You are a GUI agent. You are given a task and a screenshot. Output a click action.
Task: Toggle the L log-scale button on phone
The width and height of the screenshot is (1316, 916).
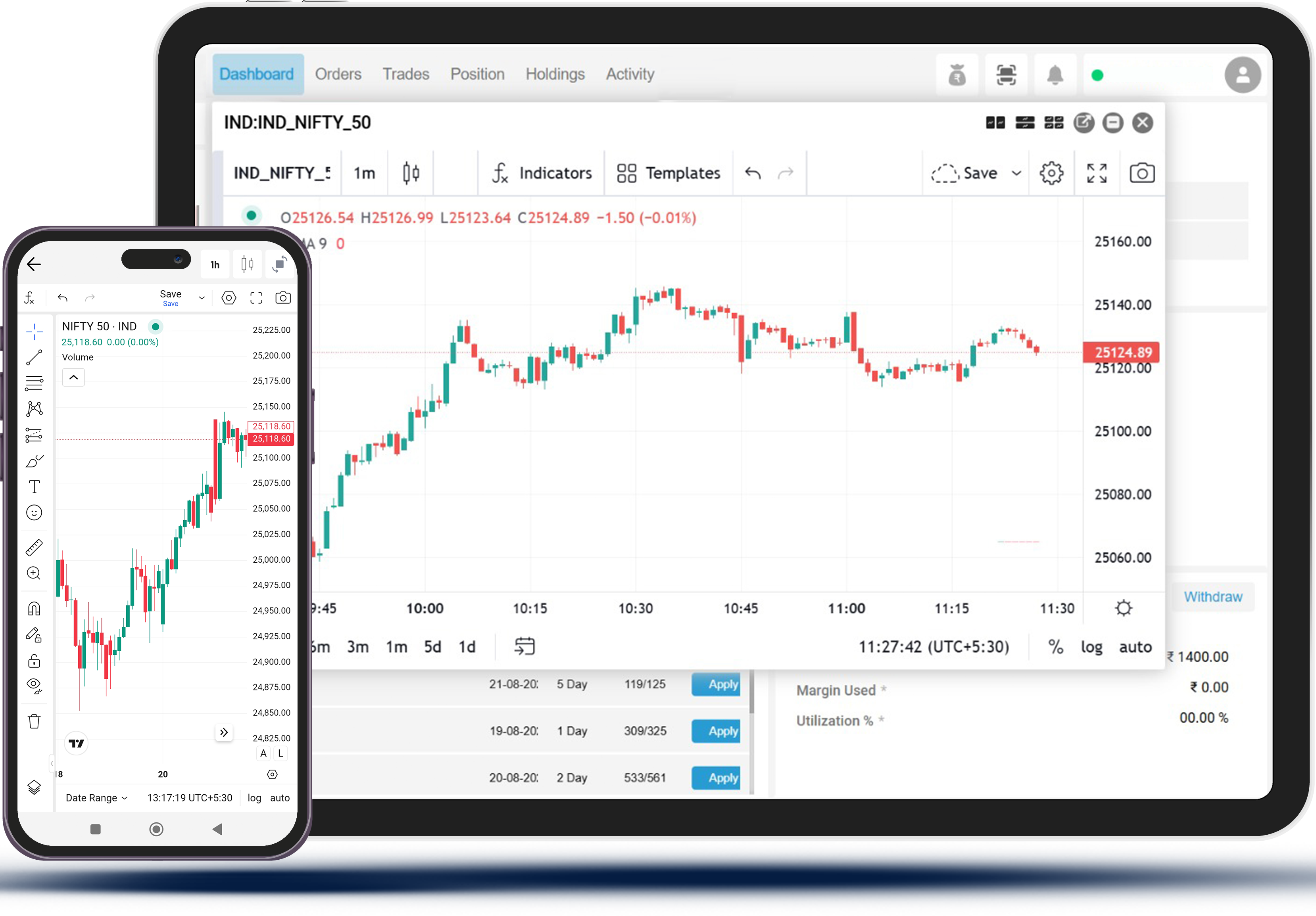[x=280, y=753]
